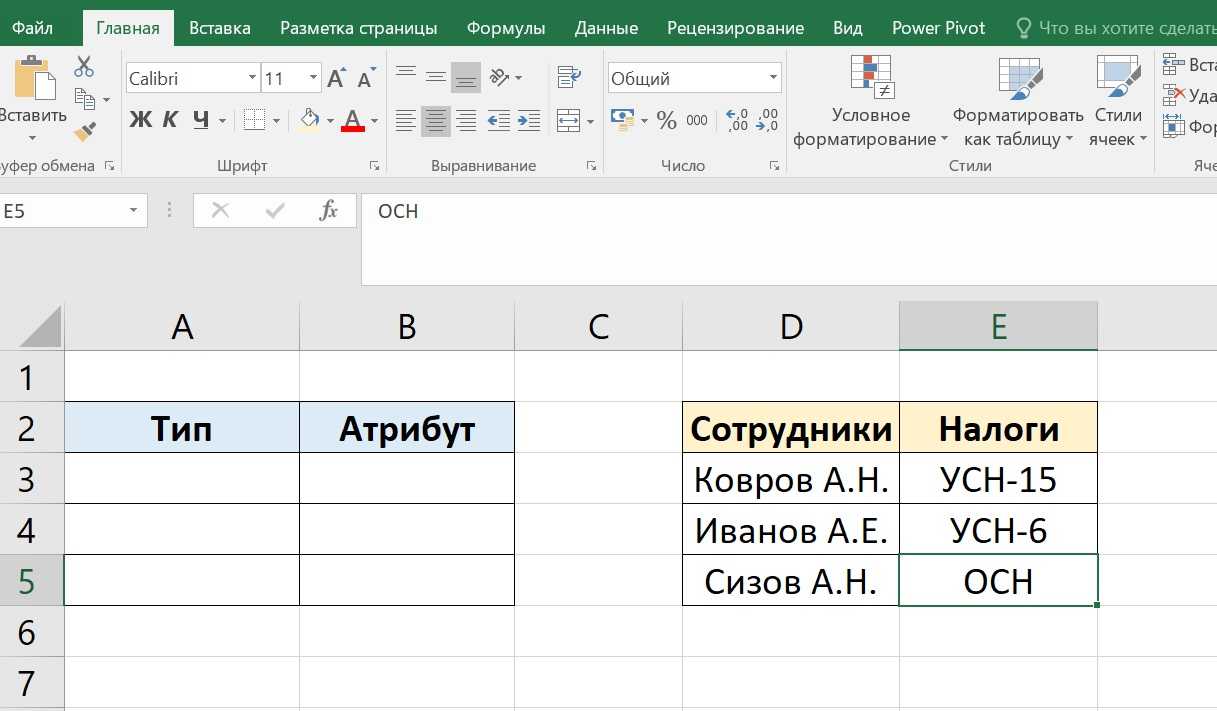1217x711 pixels.
Task: Copy the selection using the copy icon
Action: 84,98
